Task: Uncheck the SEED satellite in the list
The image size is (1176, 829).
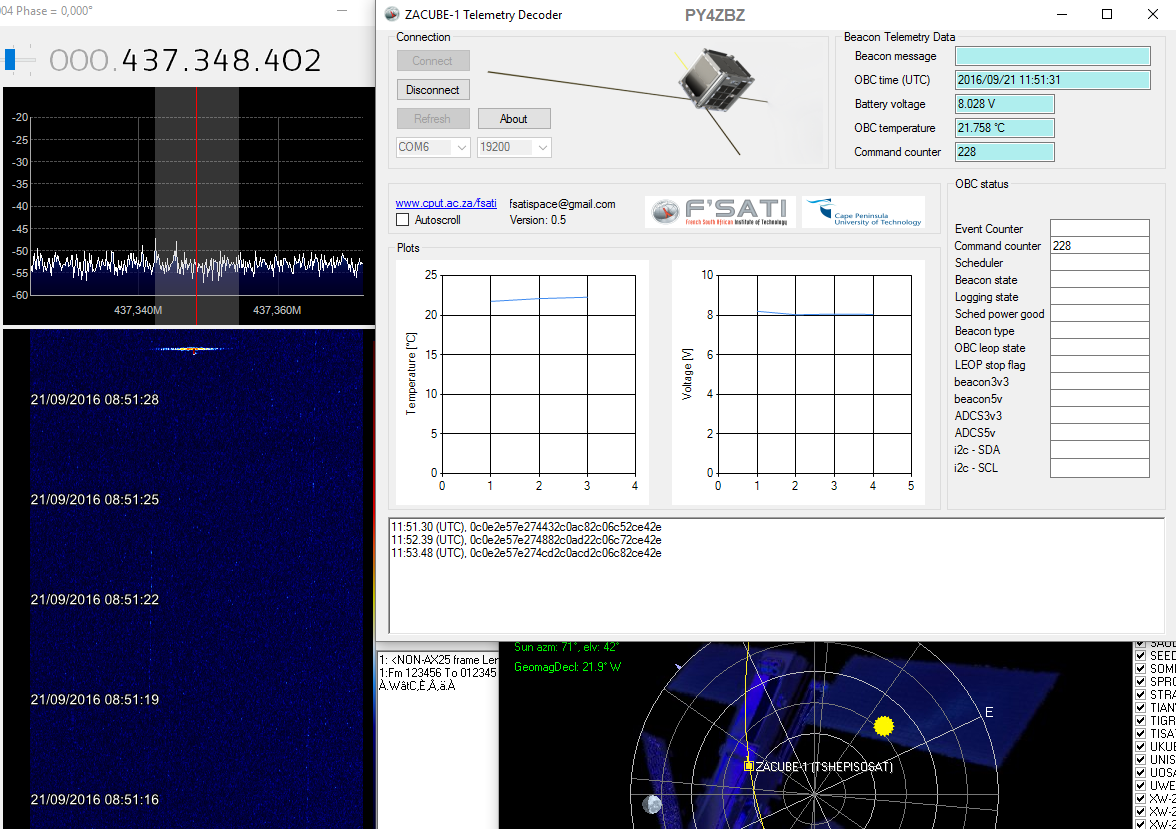Action: [1140, 656]
